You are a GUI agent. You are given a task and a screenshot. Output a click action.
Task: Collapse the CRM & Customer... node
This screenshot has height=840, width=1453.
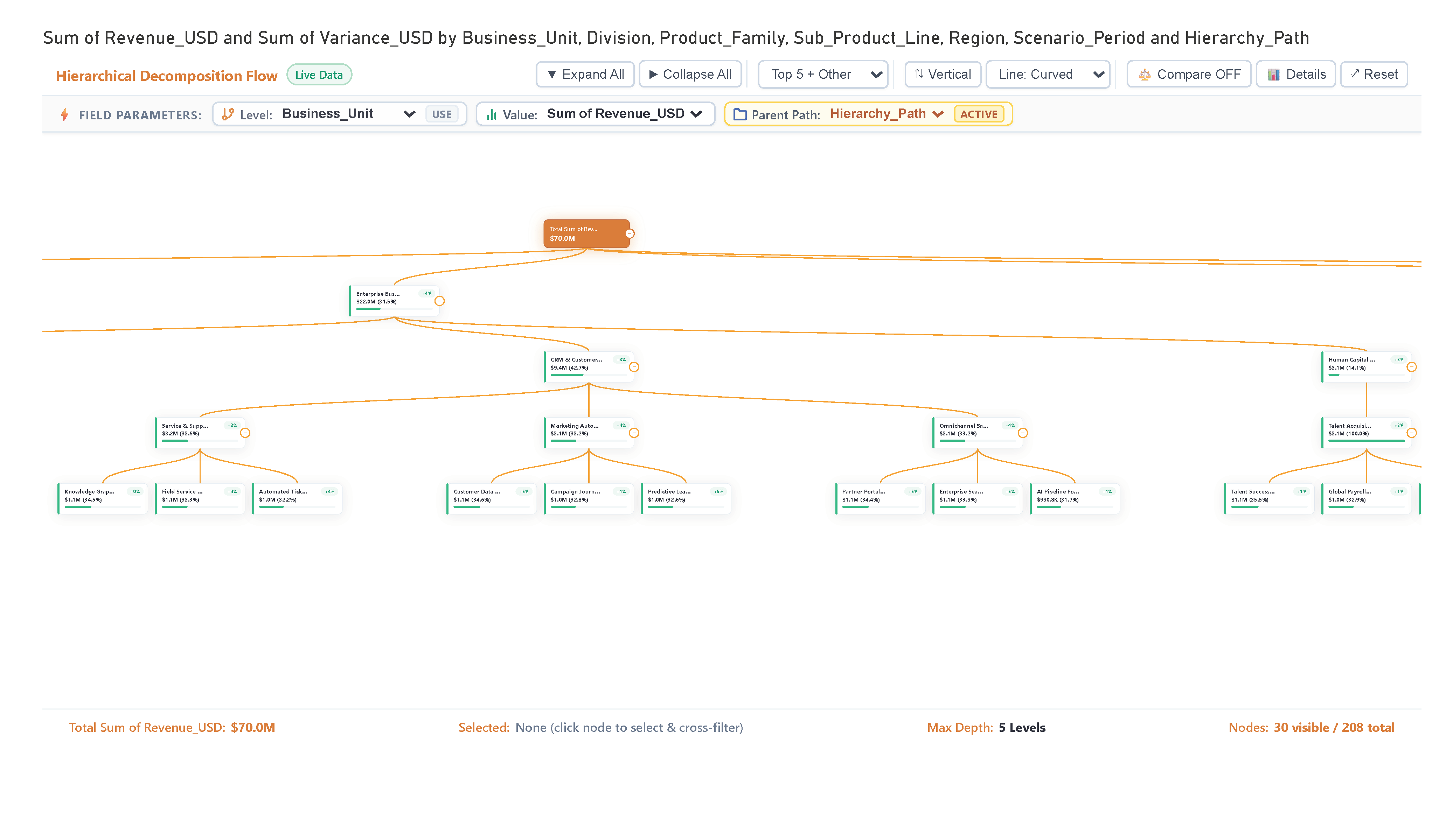[x=634, y=367]
